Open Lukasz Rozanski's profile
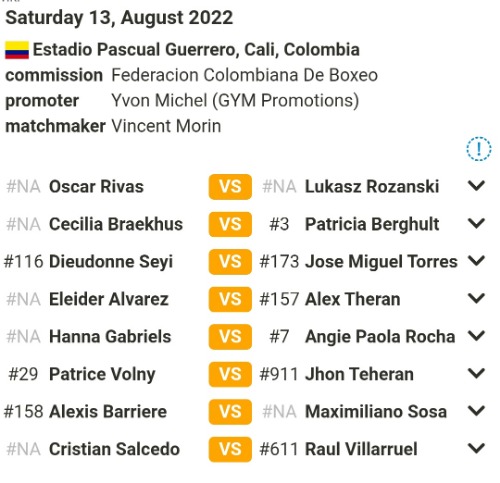The height and width of the screenshot is (483, 500). 372,187
